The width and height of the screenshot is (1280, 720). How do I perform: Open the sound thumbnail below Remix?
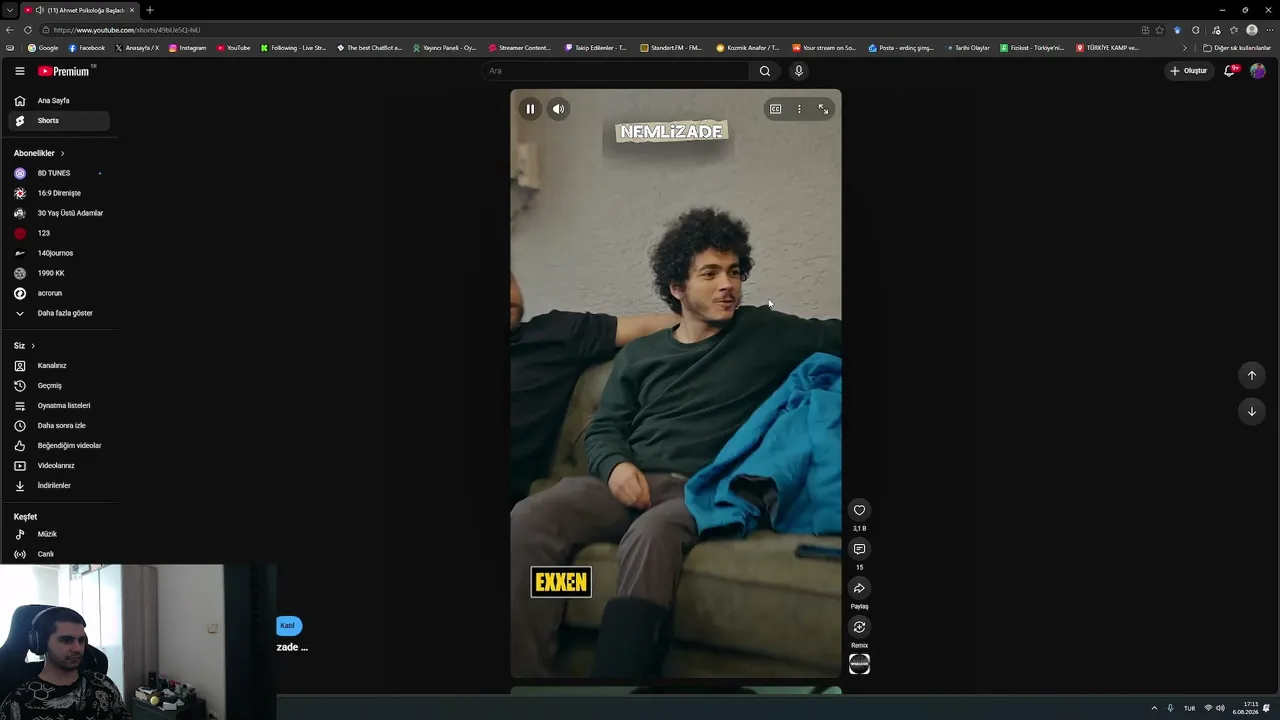(859, 664)
